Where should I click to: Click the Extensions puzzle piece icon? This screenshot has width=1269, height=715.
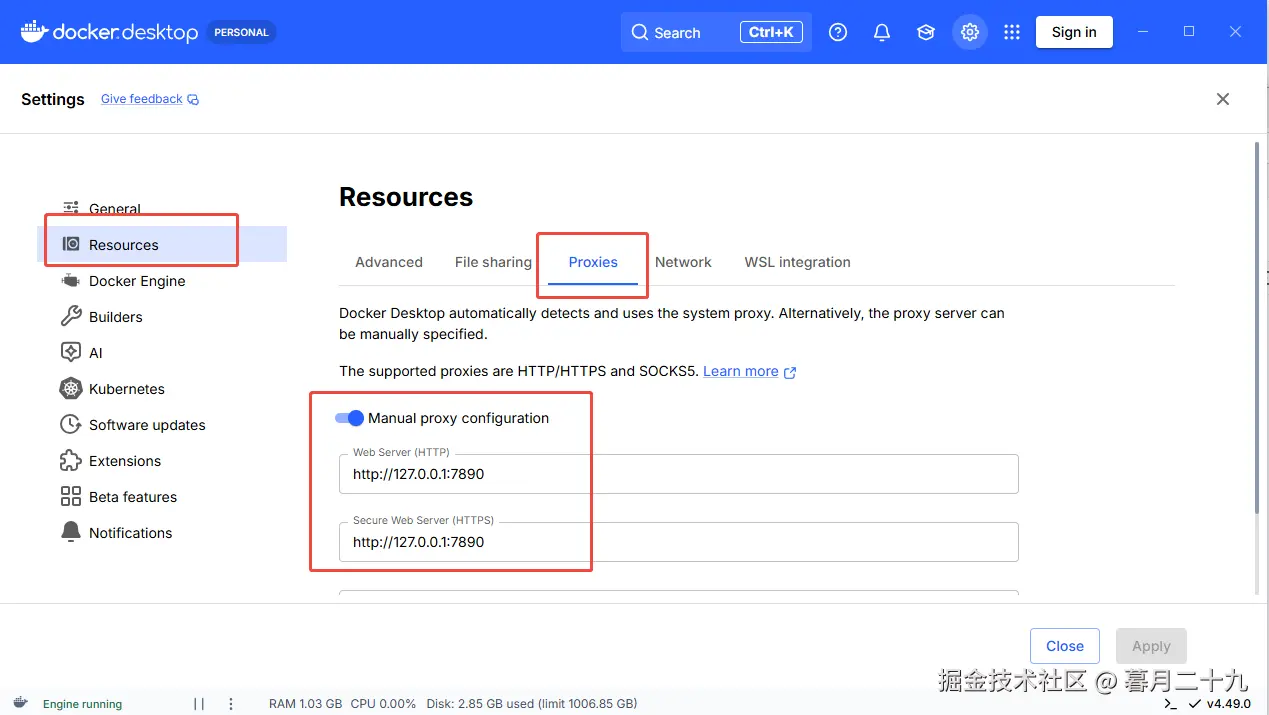tap(71, 460)
